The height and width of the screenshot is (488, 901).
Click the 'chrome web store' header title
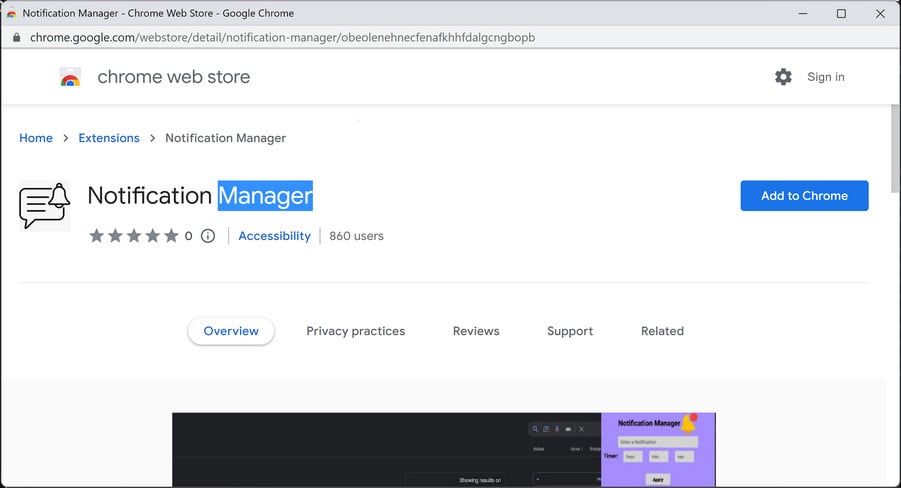(174, 77)
